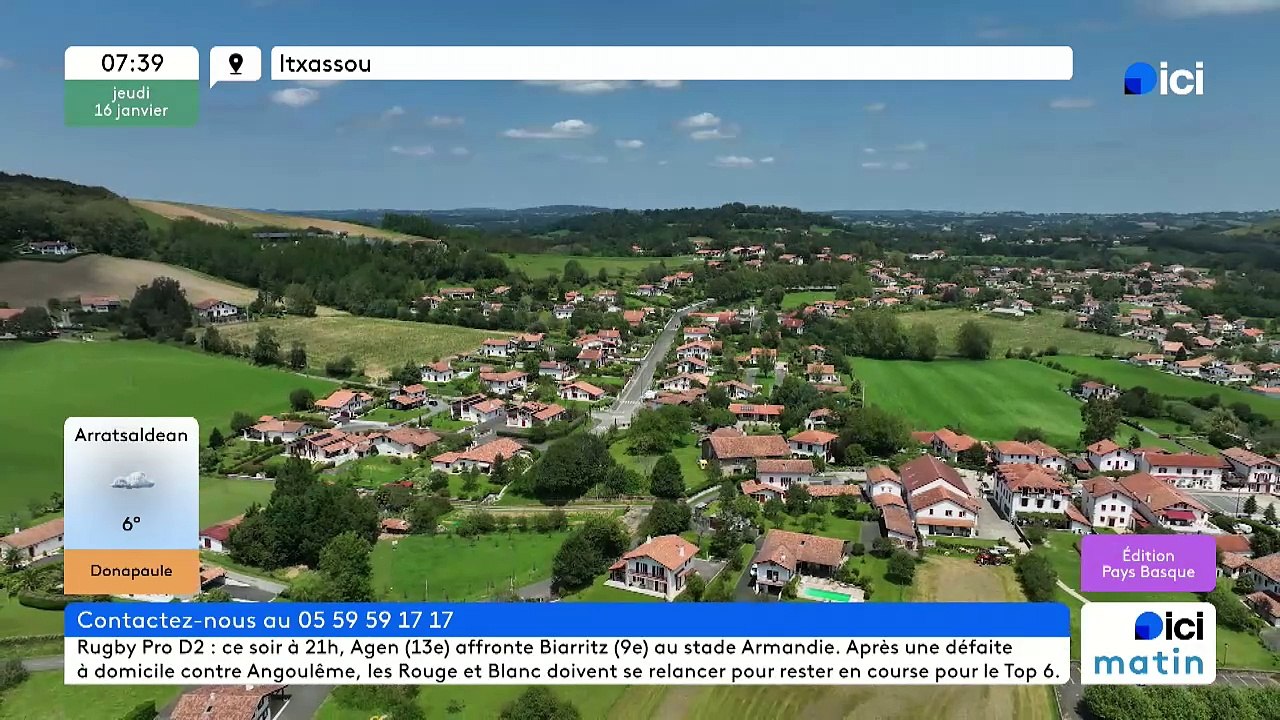Viewport: 1280px width, 720px height.
Task: Click the Rugby Pro D2 news ticker
Action: [567, 660]
